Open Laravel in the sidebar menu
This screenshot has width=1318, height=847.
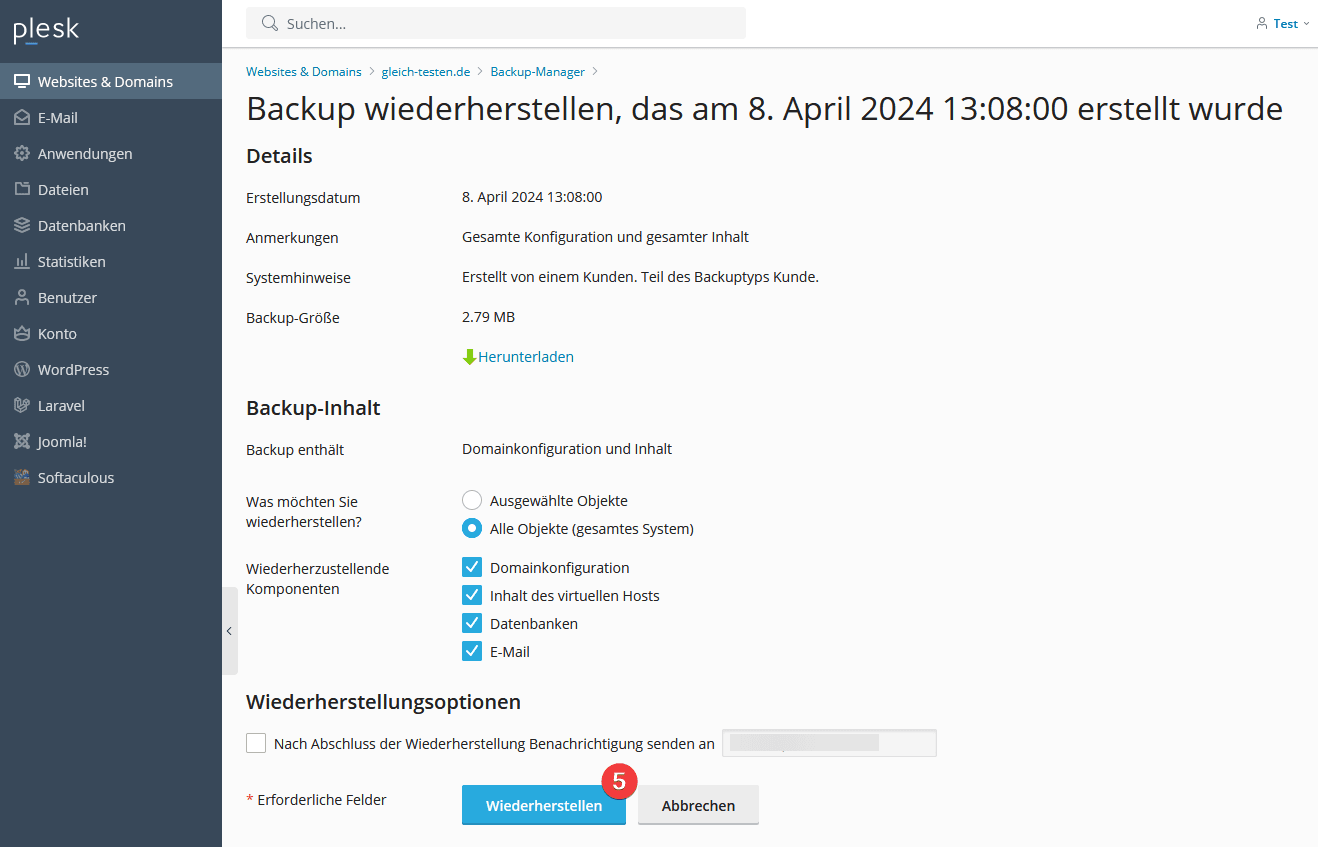point(61,406)
